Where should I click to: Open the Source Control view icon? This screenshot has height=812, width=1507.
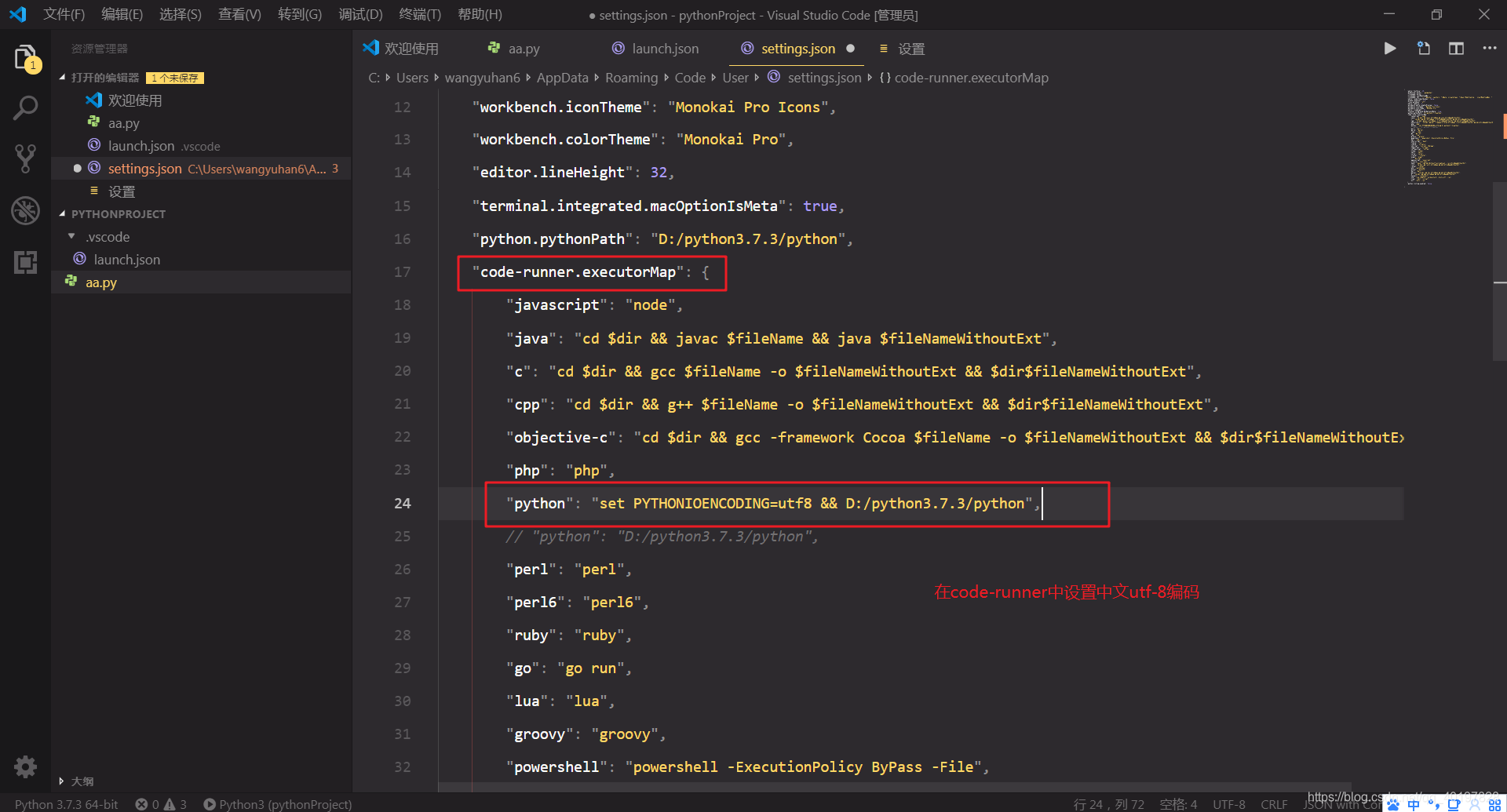pos(25,158)
